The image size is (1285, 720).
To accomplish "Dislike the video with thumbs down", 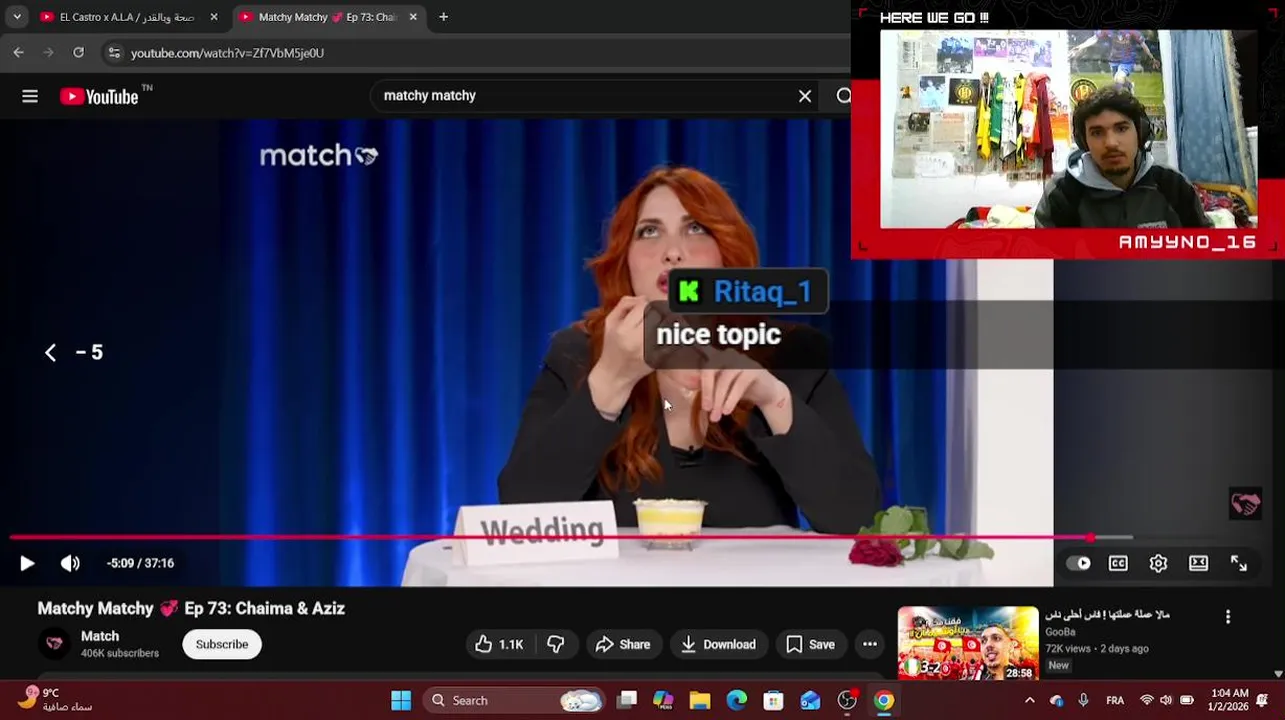I will pos(556,645).
